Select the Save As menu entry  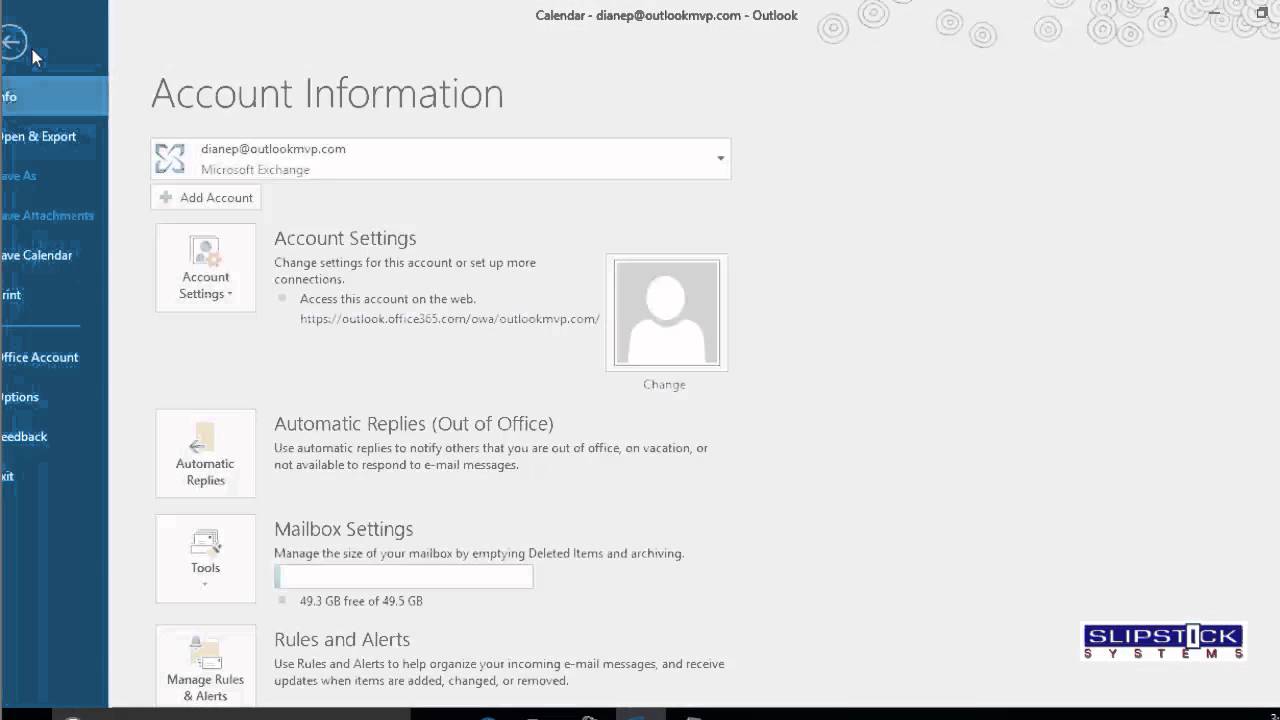(x=54, y=176)
